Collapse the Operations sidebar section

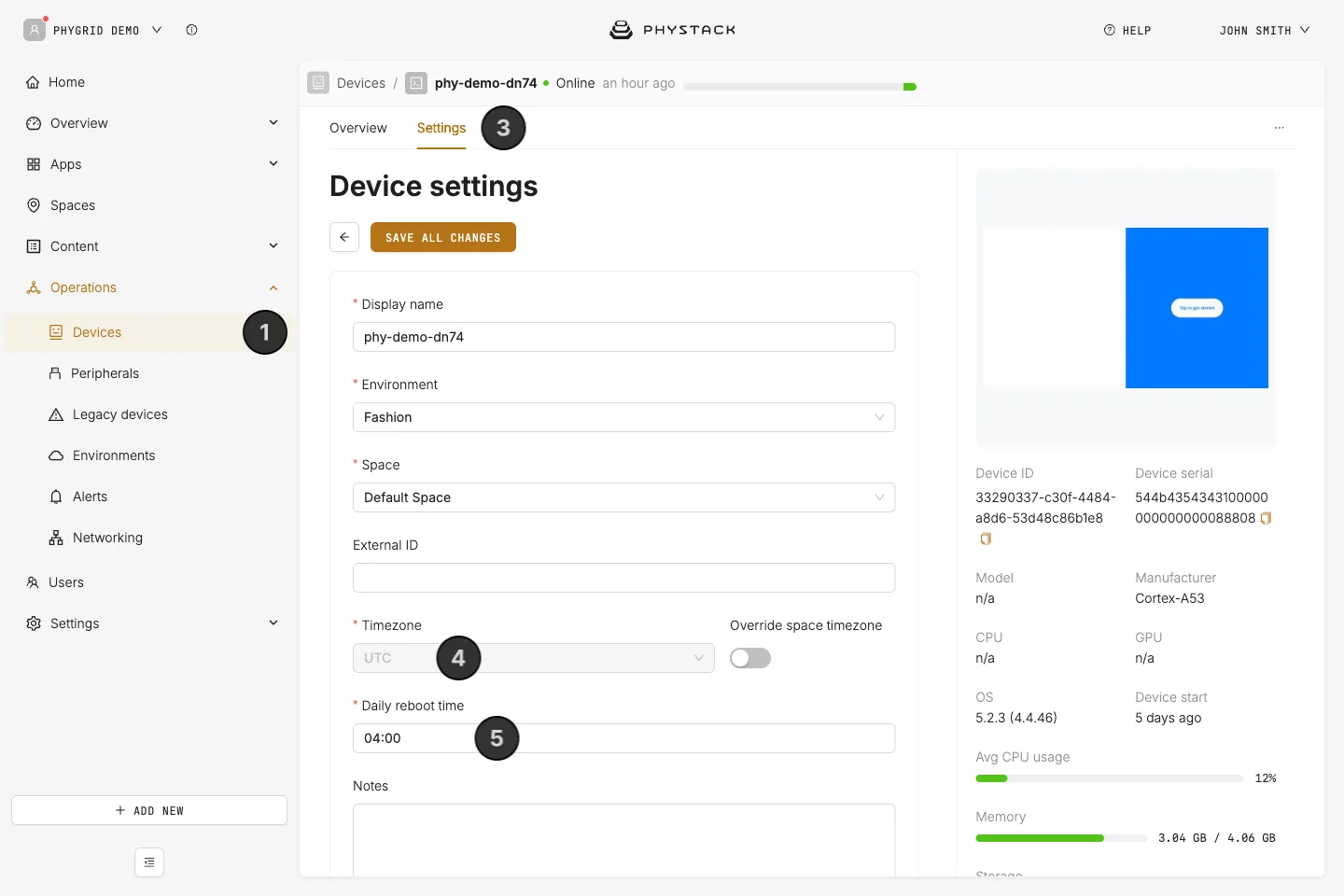tap(273, 287)
